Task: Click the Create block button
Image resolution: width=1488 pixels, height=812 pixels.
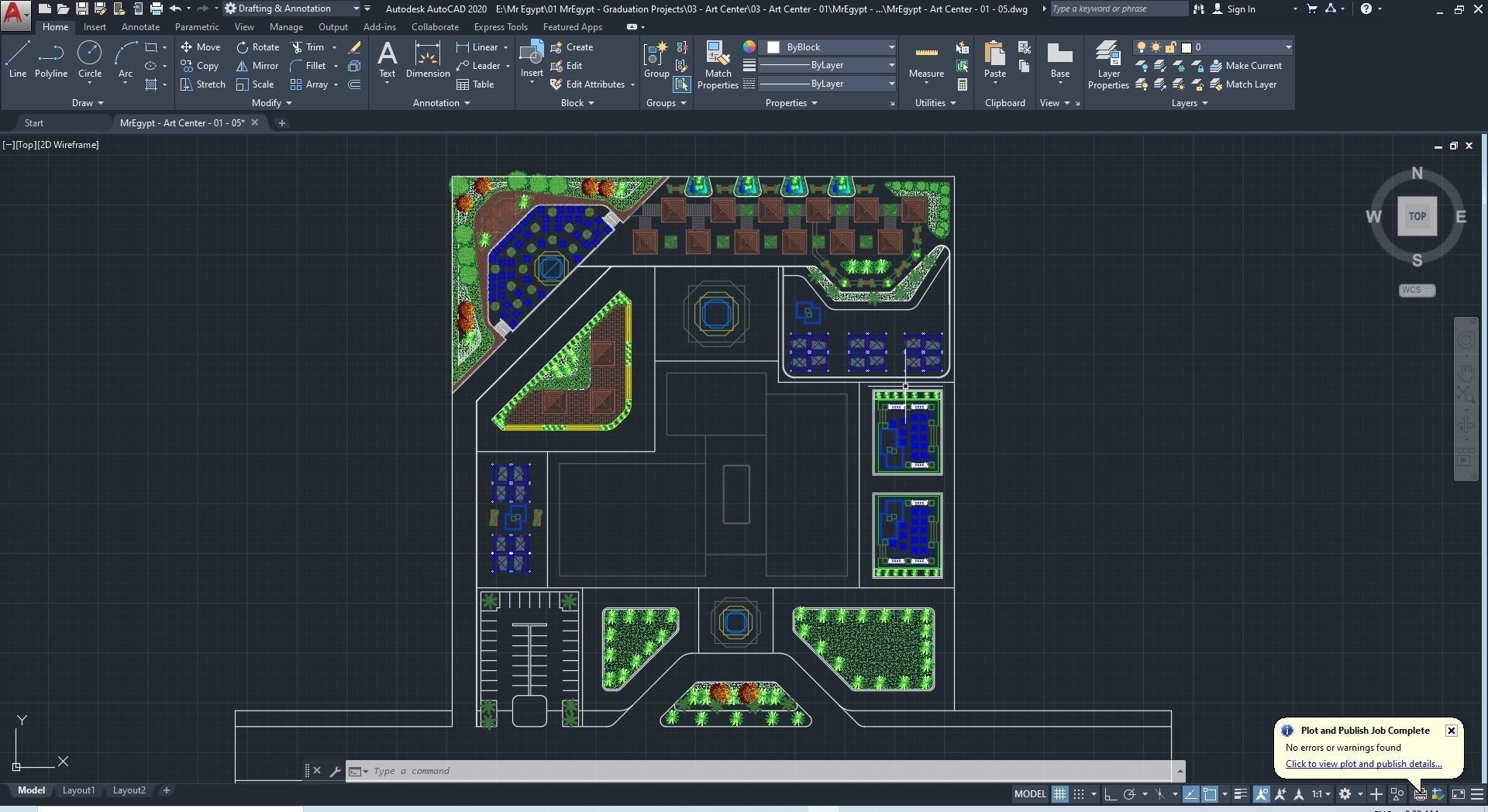Action: coord(572,47)
